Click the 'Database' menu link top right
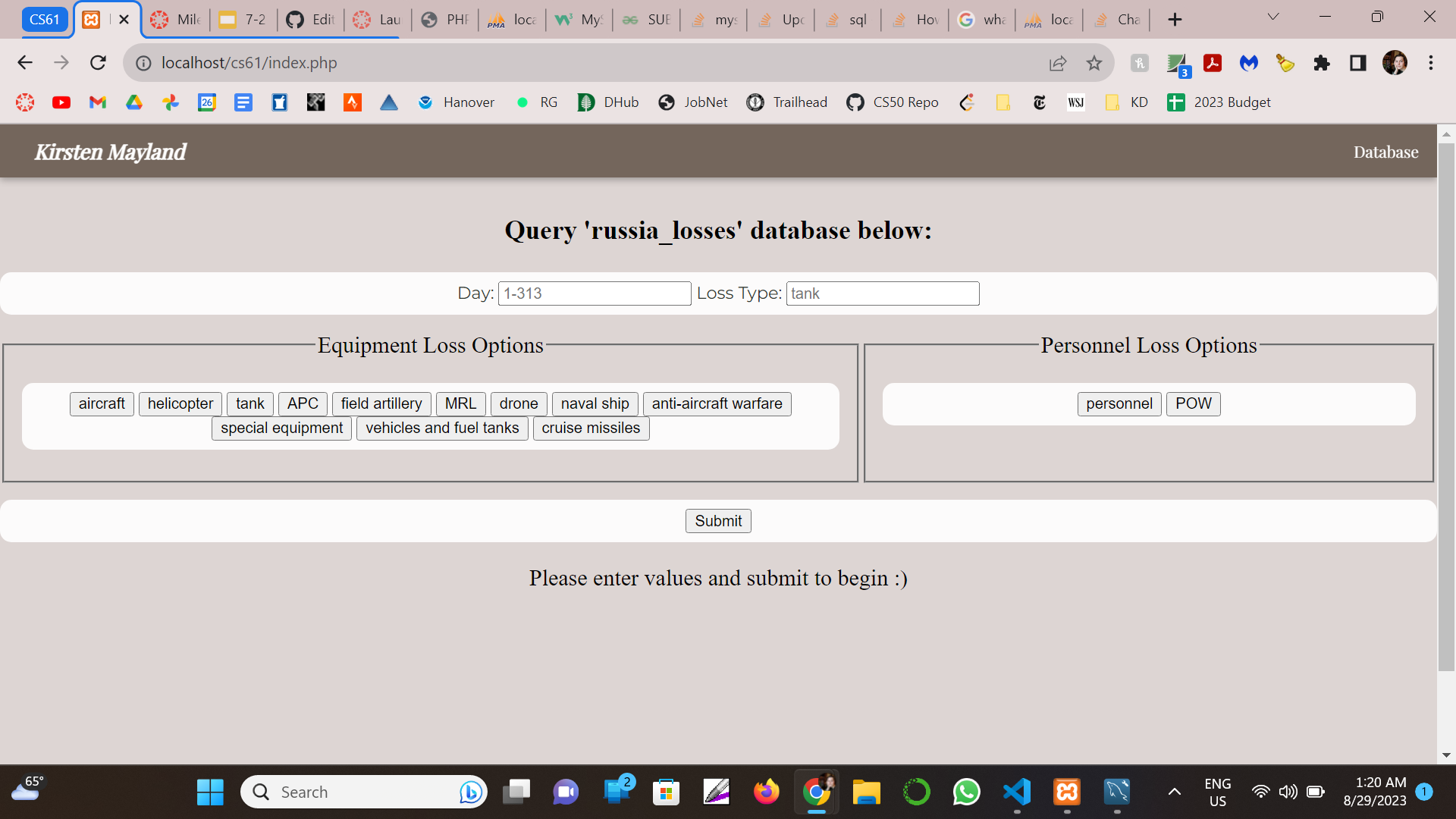 coord(1385,151)
